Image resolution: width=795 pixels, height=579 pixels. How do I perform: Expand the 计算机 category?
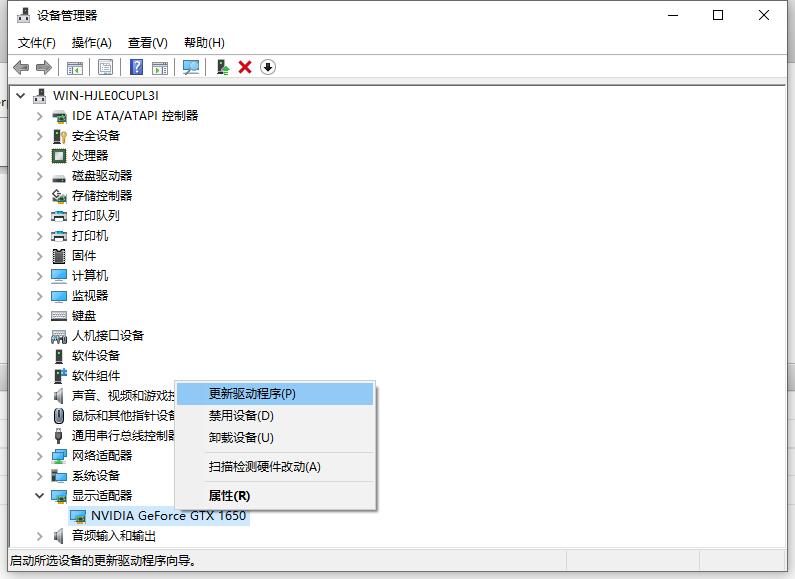pyautogui.click(x=40, y=276)
